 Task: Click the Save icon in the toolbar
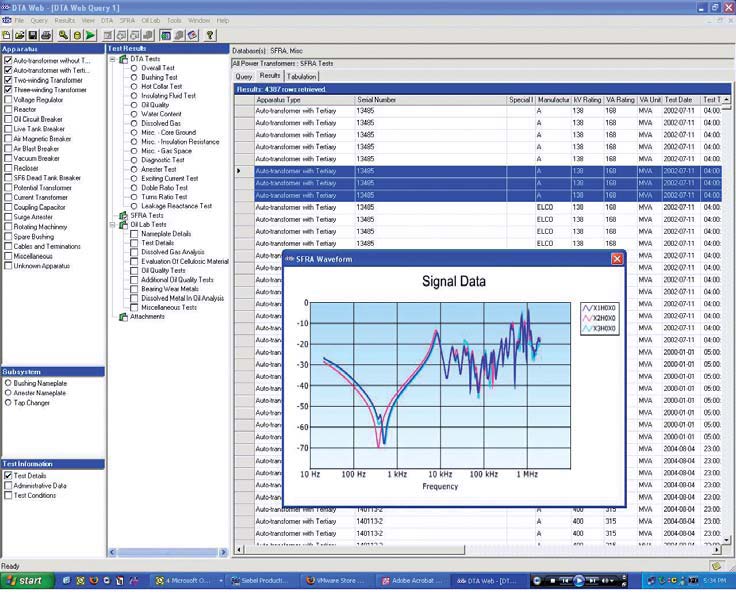pyautogui.click(x=32, y=35)
